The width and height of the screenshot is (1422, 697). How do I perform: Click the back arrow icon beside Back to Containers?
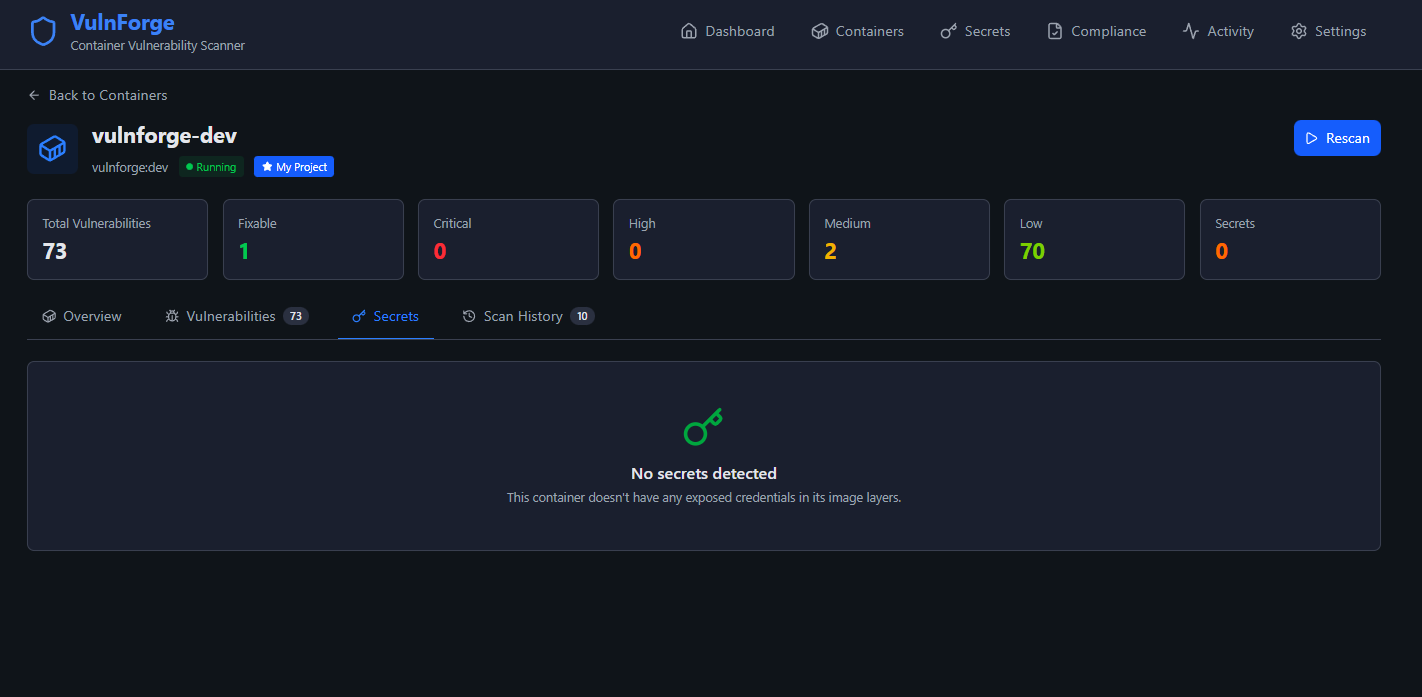pos(34,95)
